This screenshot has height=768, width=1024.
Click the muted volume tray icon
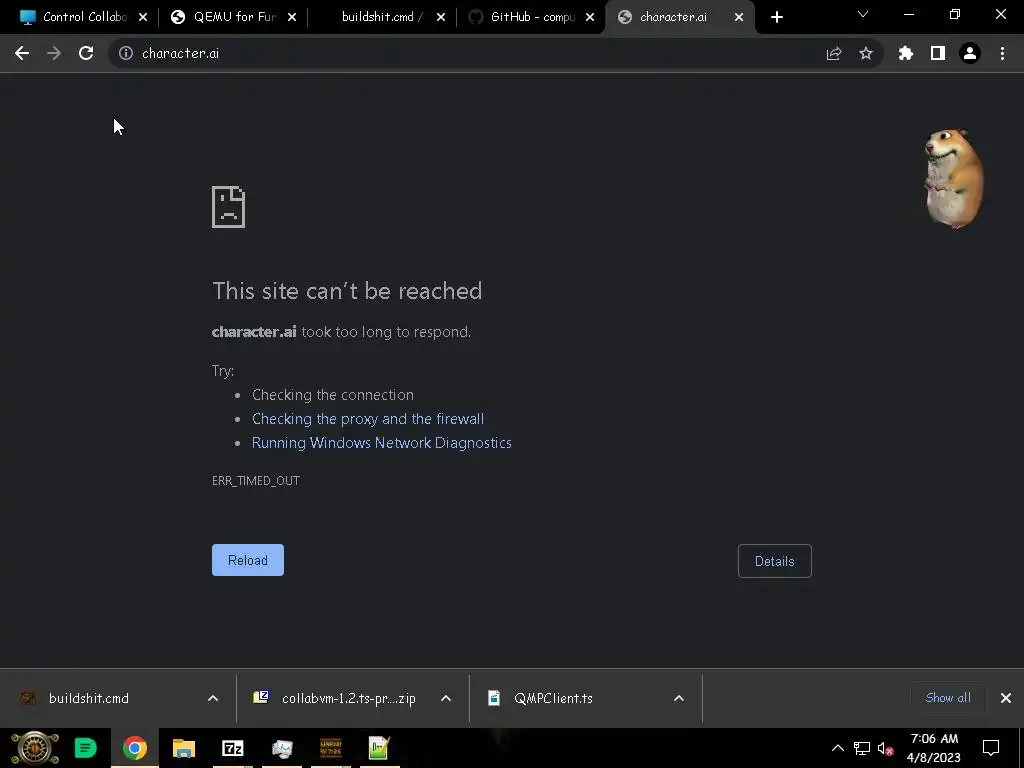[x=886, y=748]
